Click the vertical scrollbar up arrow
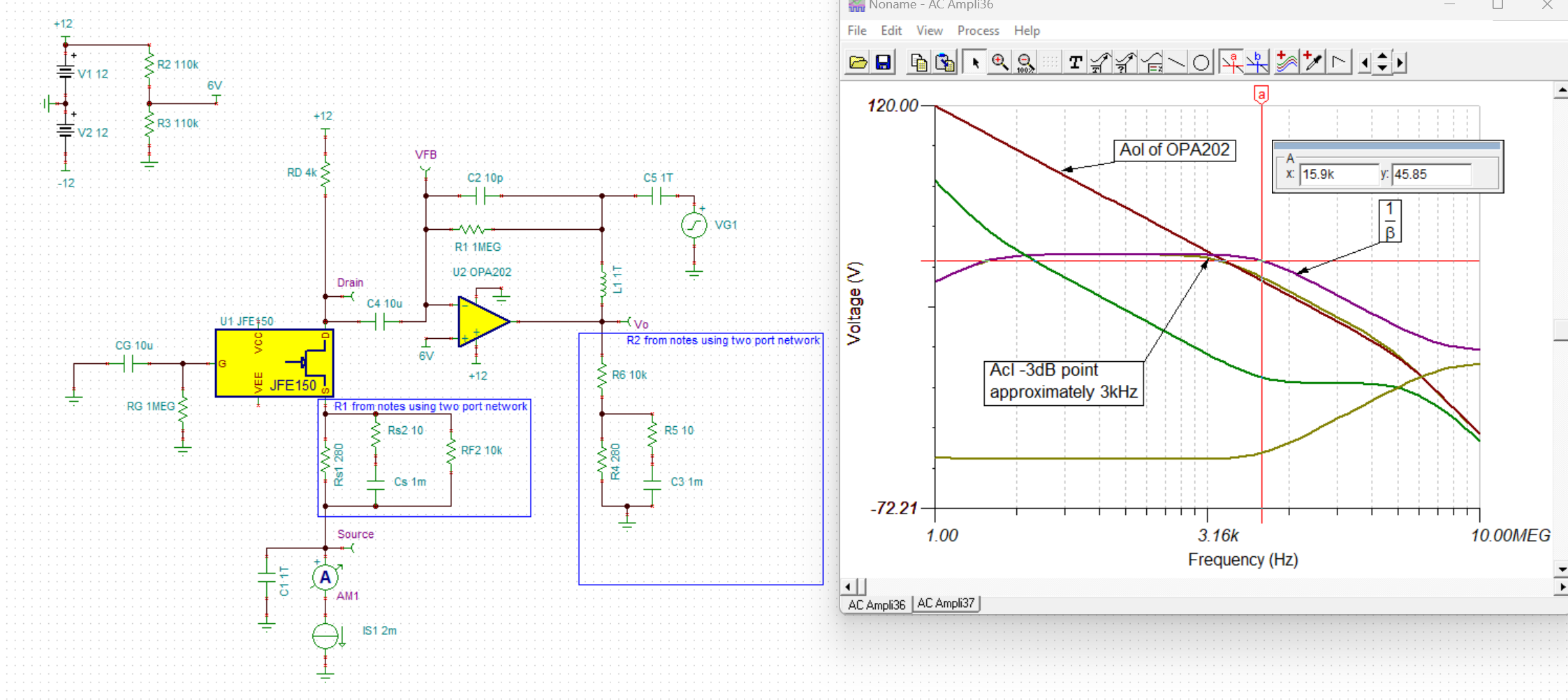The image size is (1568, 700). (1561, 90)
